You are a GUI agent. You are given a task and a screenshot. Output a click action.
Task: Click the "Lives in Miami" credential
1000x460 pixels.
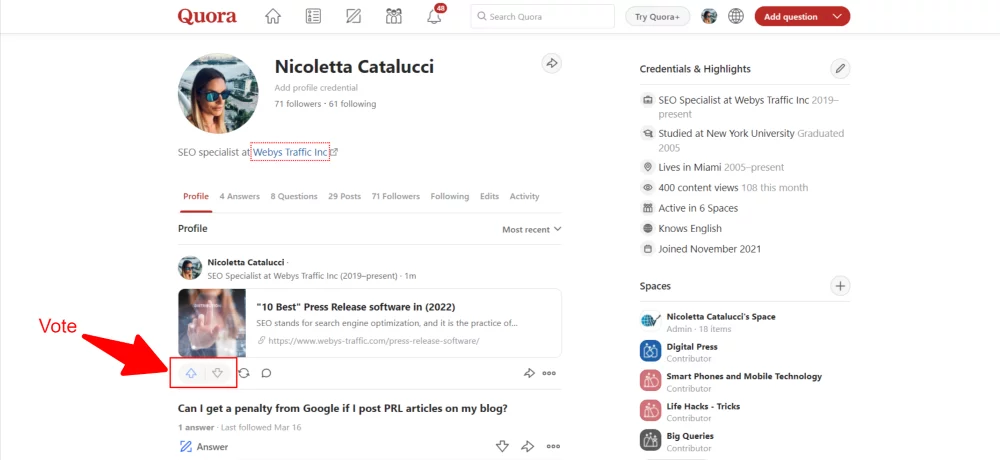coord(690,167)
